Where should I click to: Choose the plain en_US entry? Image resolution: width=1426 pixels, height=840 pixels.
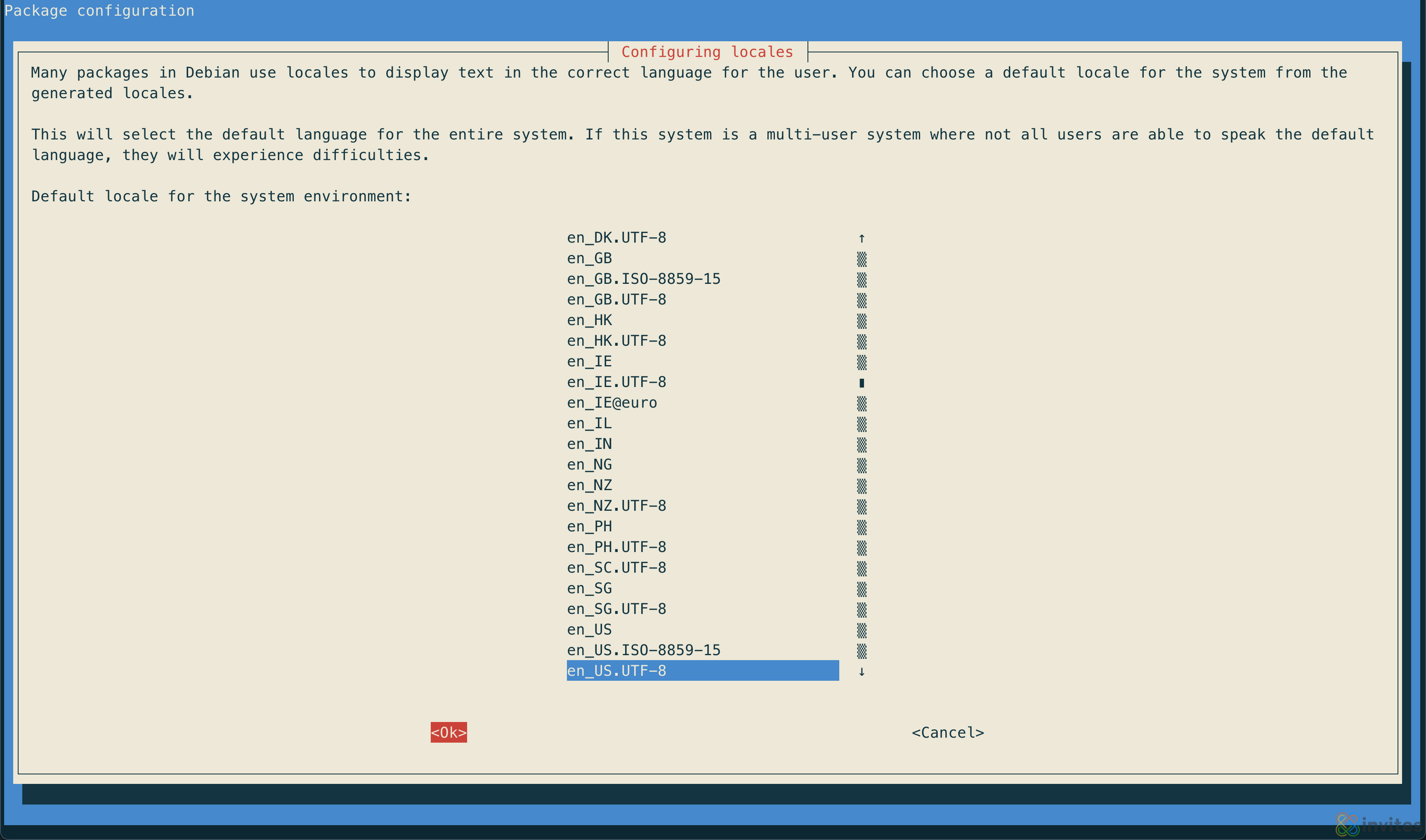coord(589,630)
